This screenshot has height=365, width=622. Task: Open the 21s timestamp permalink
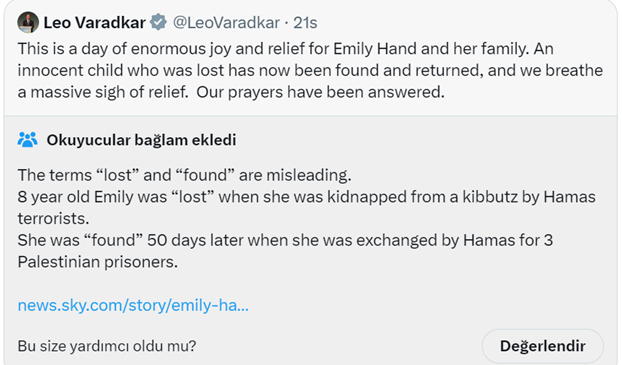tap(305, 23)
